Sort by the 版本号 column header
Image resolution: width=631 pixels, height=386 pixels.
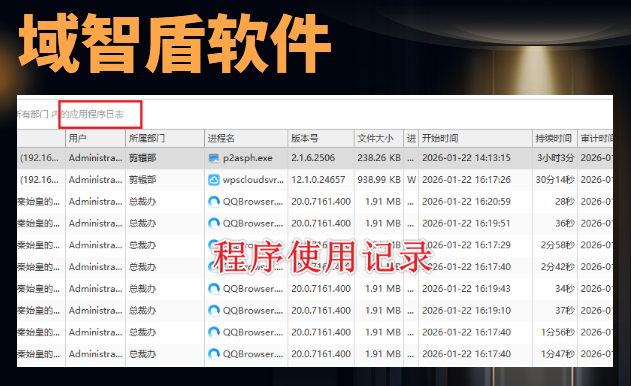[321, 138]
